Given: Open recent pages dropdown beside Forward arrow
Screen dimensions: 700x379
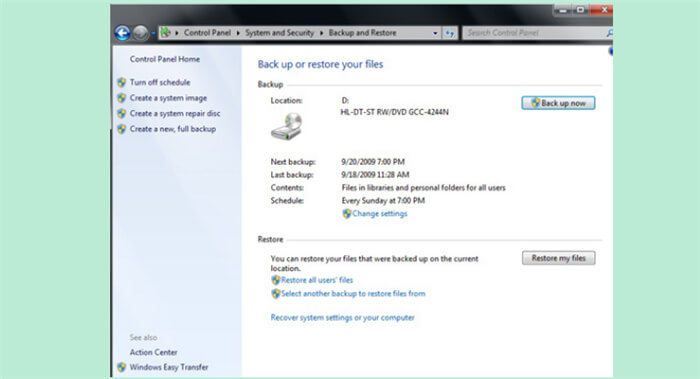Looking at the screenshot, I should [153, 33].
